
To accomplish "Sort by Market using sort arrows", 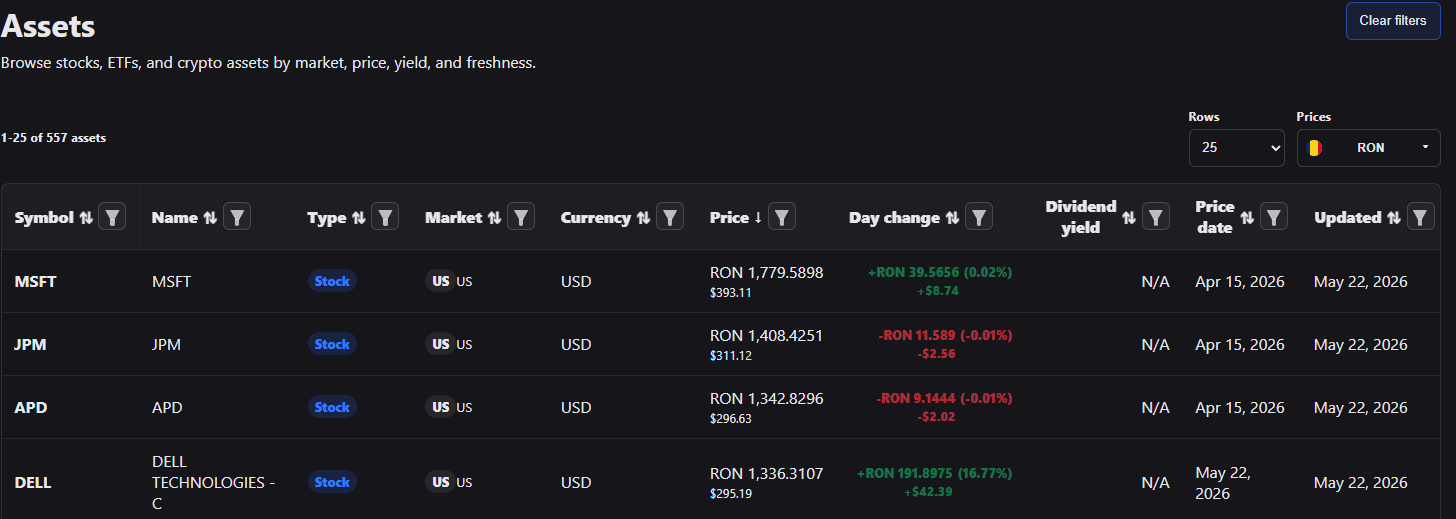I will point(494,217).
